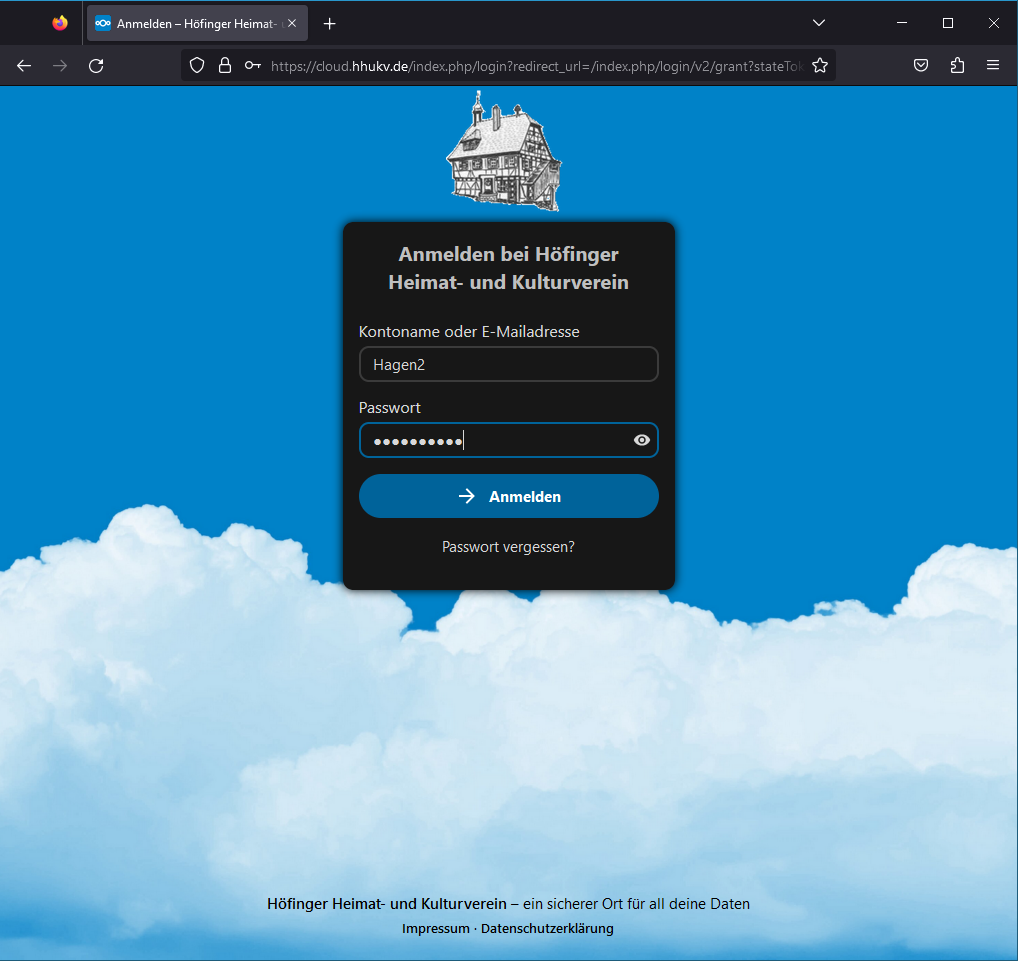Go back using the browser back arrow
Image resolution: width=1018 pixels, height=961 pixels.
24,66
